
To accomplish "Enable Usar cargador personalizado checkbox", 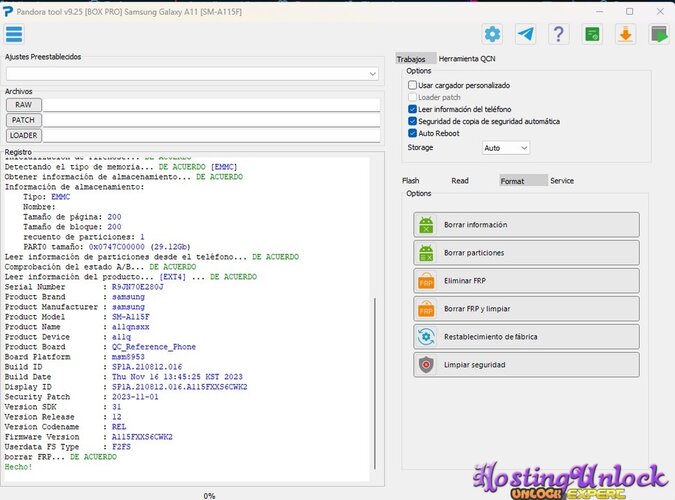I will [412, 85].
